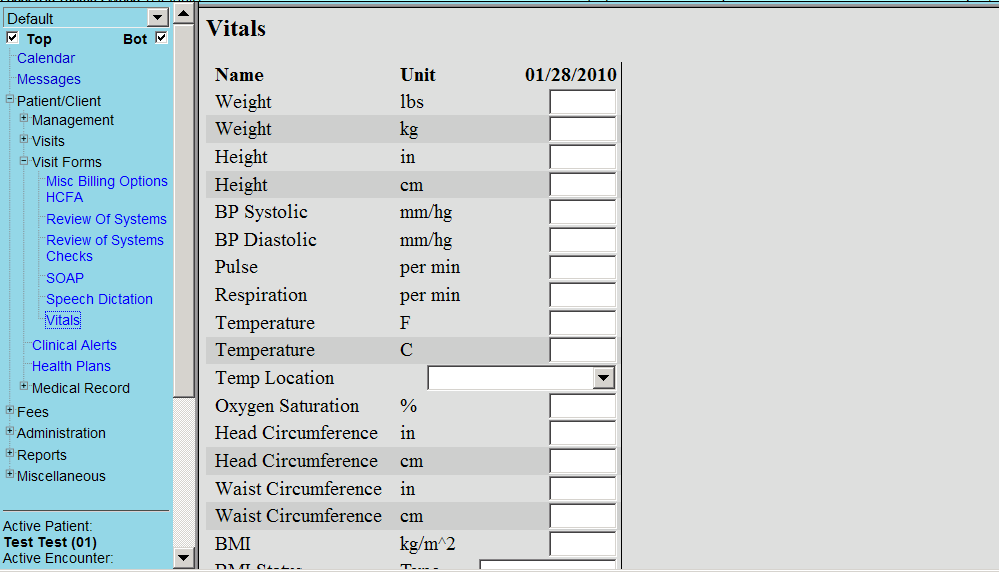Screen dimensions: 999x572
Task: Open Misc Billing Options HCFA form
Action: 106,189
